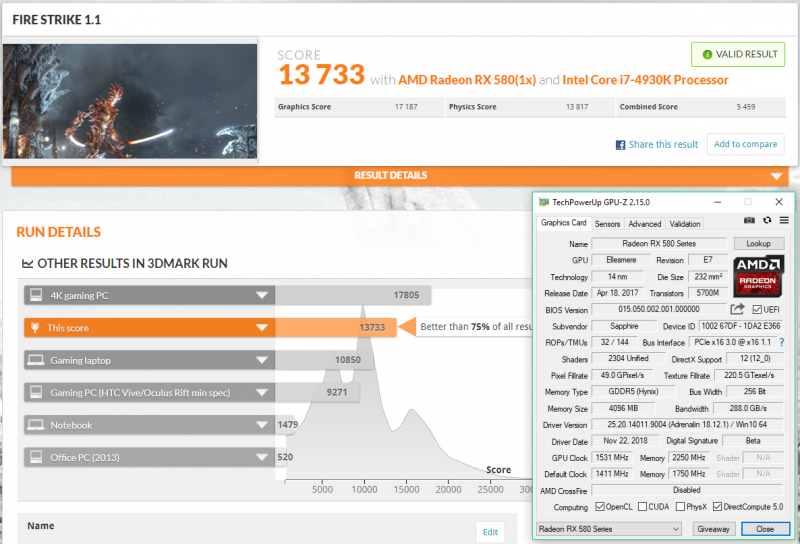Viewport: 800px width, 544px height.
Task: Toggle the UEFI checkbox
Action: (756, 310)
